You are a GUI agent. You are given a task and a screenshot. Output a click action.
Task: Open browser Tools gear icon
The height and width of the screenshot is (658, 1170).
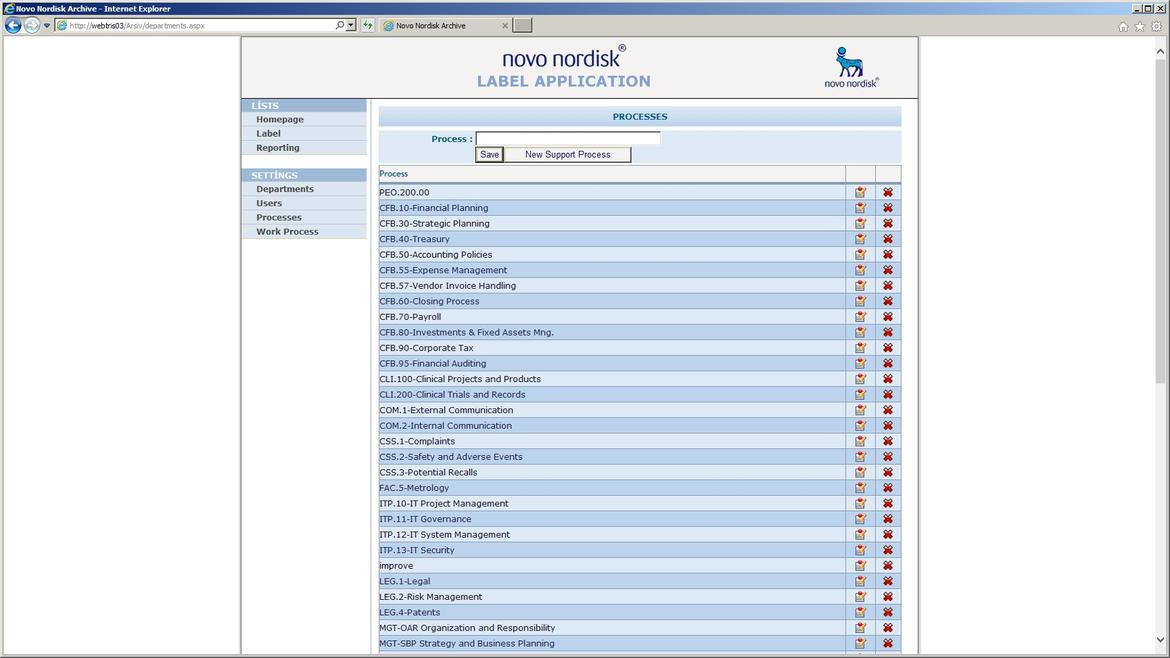tap(1157, 26)
